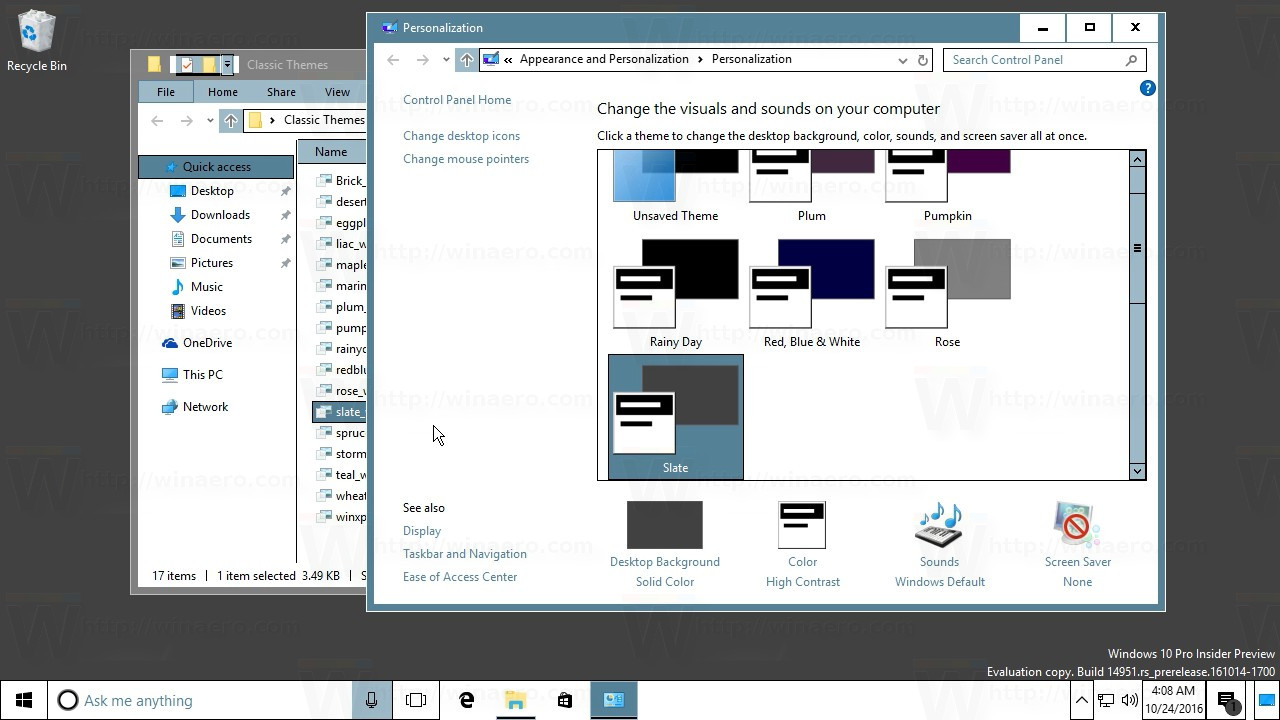The width and height of the screenshot is (1280, 720).
Task: Click Change desktop icons link
Action: pyautogui.click(x=461, y=136)
